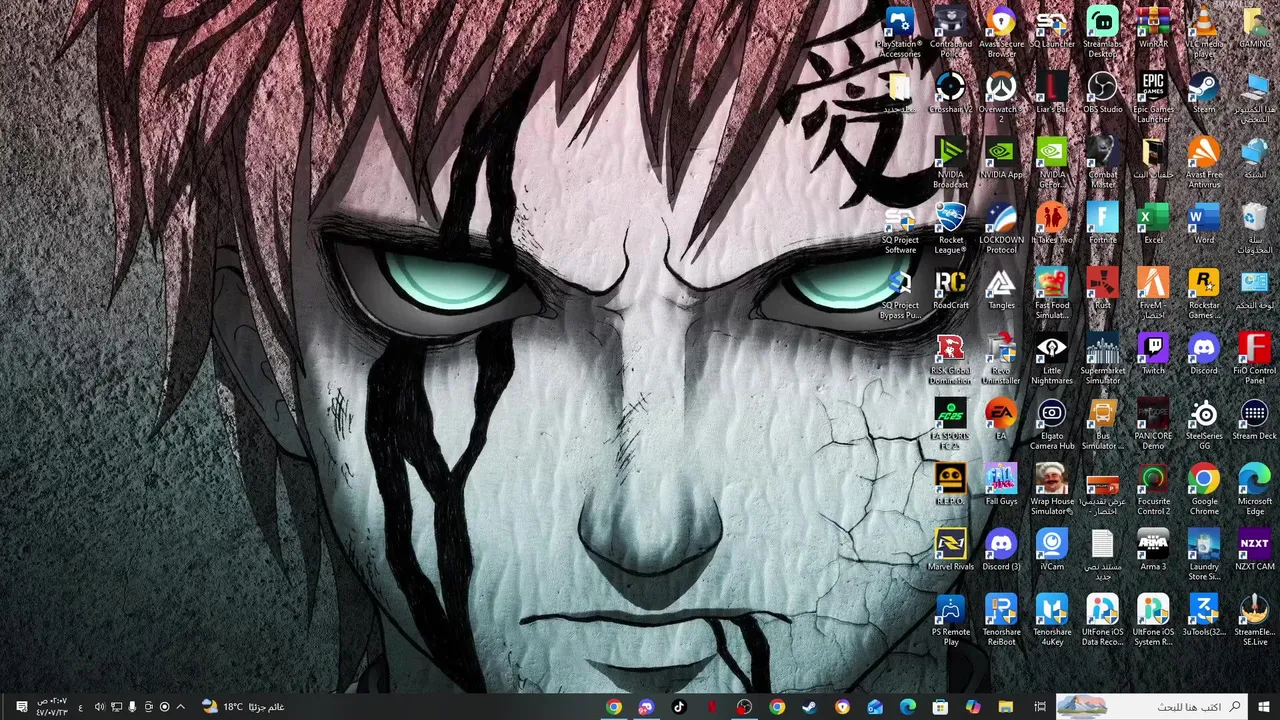Open Steam desktop shortcut
This screenshot has width=1280, height=720.
click(1204, 93)
